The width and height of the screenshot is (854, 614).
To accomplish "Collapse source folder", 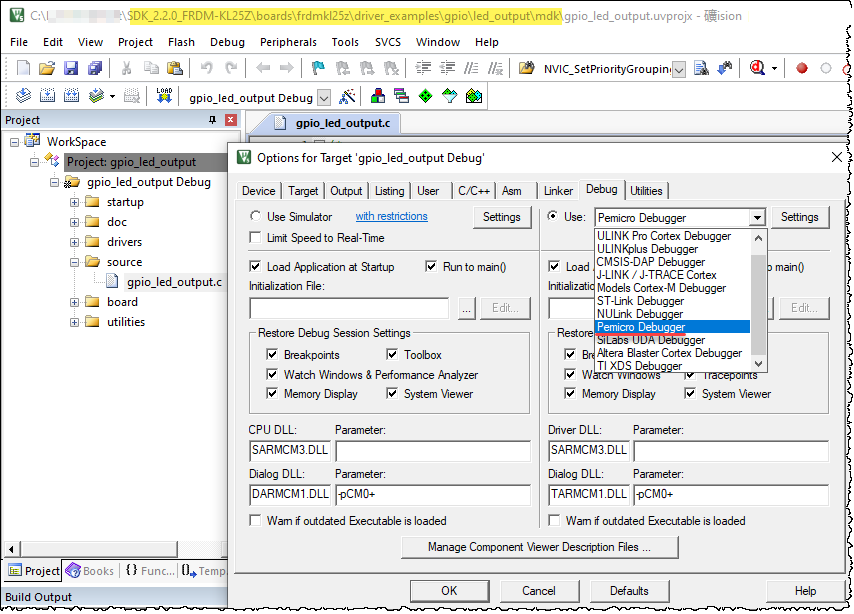I will tap(75, 262).
